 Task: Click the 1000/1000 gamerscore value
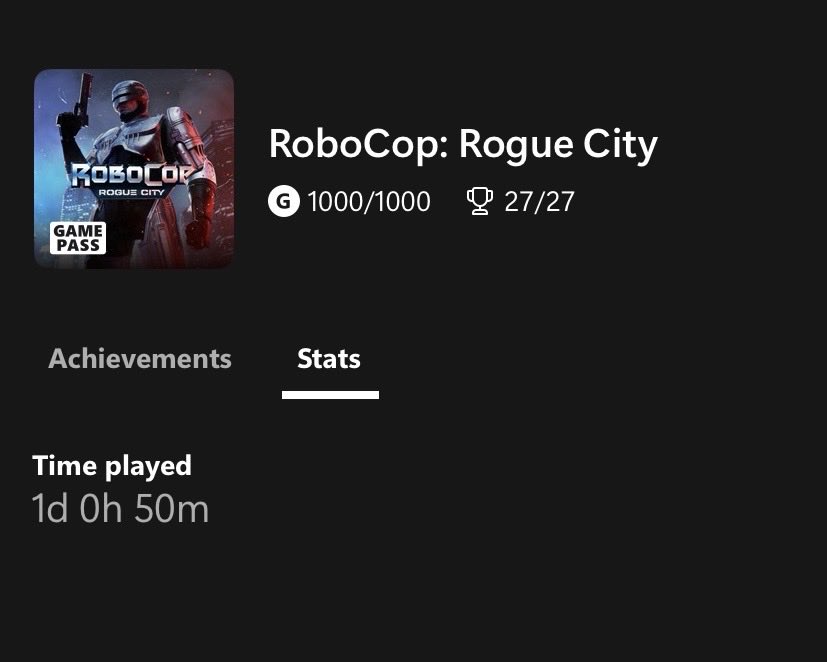click(369, 202)
